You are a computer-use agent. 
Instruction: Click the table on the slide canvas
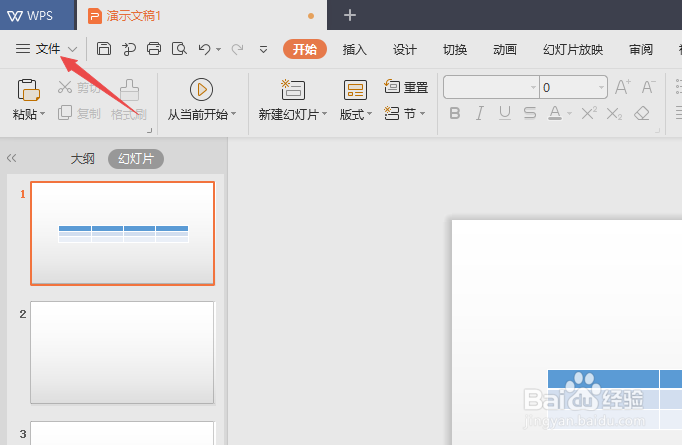615,399
